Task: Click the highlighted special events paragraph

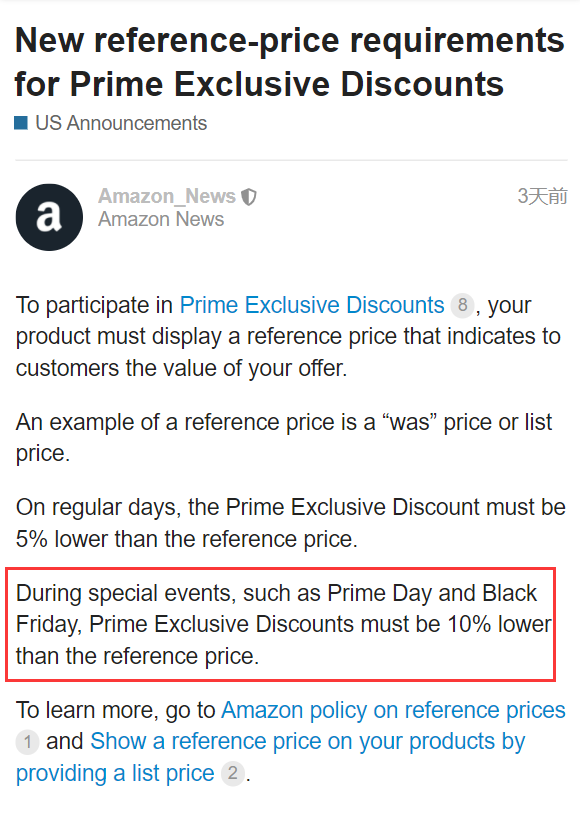Action: [x=283, y=624]
